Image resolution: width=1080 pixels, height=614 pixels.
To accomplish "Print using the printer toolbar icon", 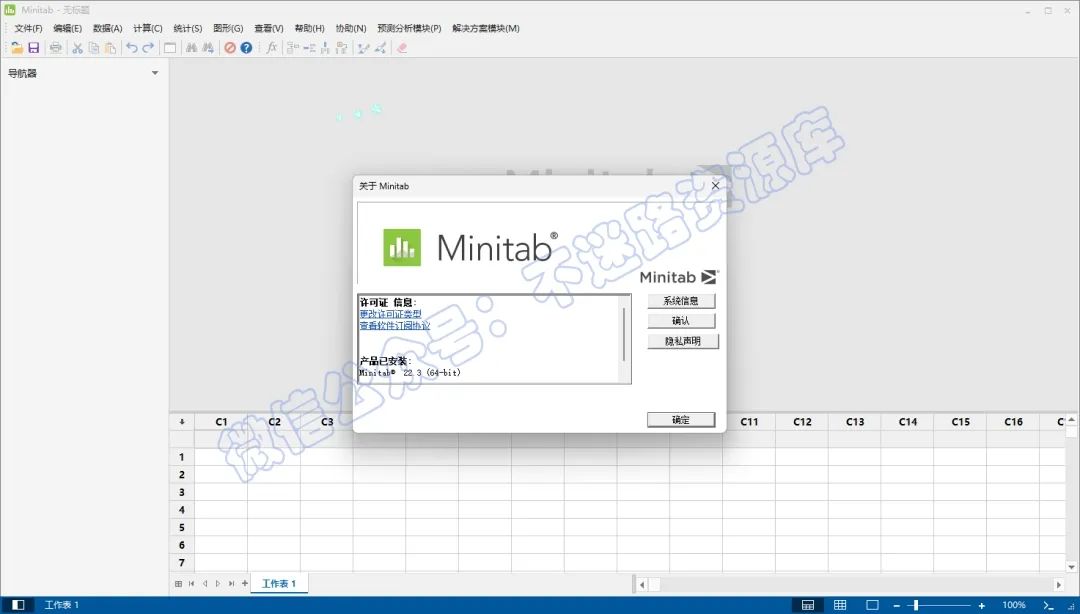I will (x=56, y=48).
